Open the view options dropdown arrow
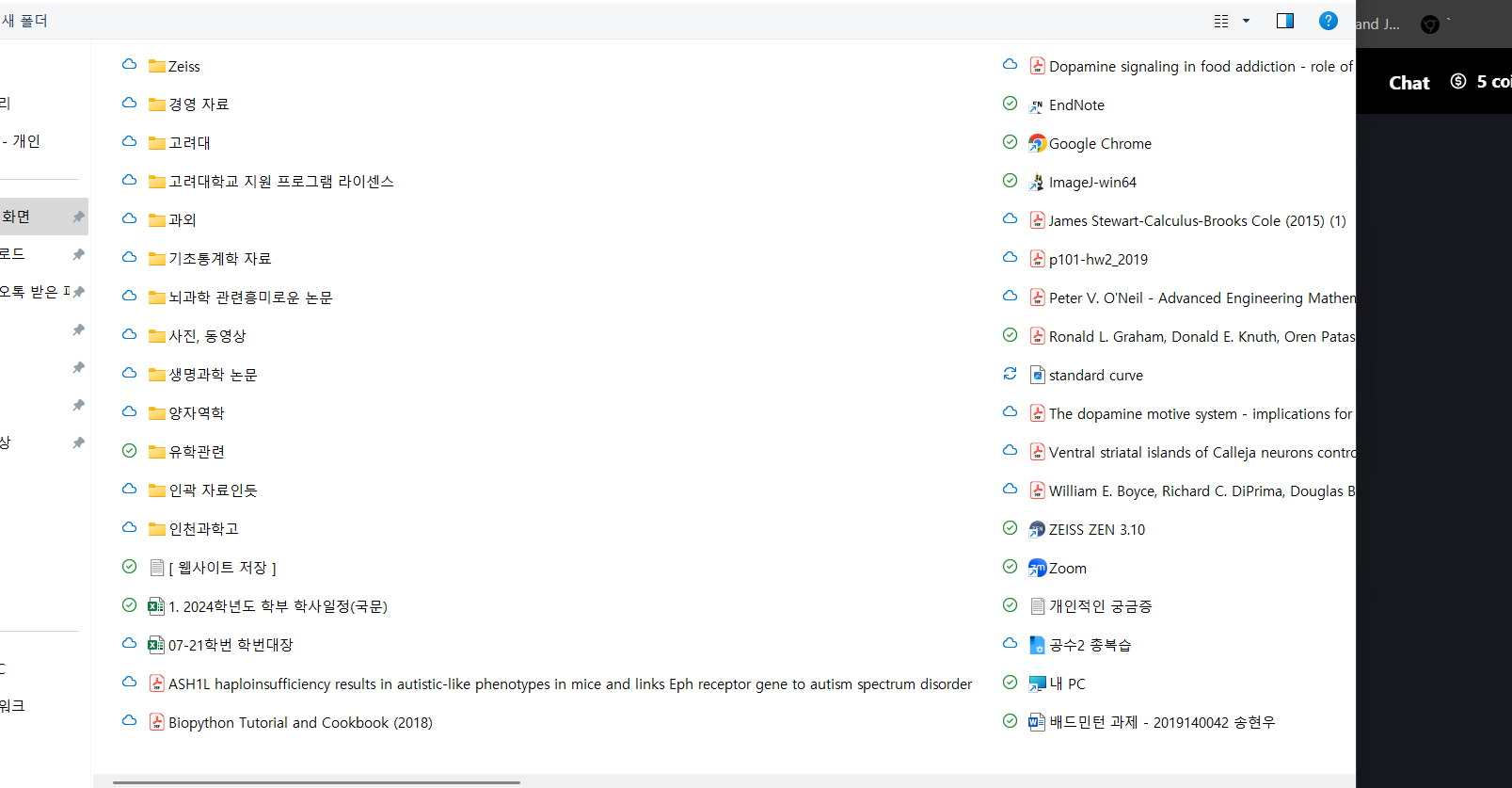This screenshot has width=1512, height=788. (x=1246, y=21)
